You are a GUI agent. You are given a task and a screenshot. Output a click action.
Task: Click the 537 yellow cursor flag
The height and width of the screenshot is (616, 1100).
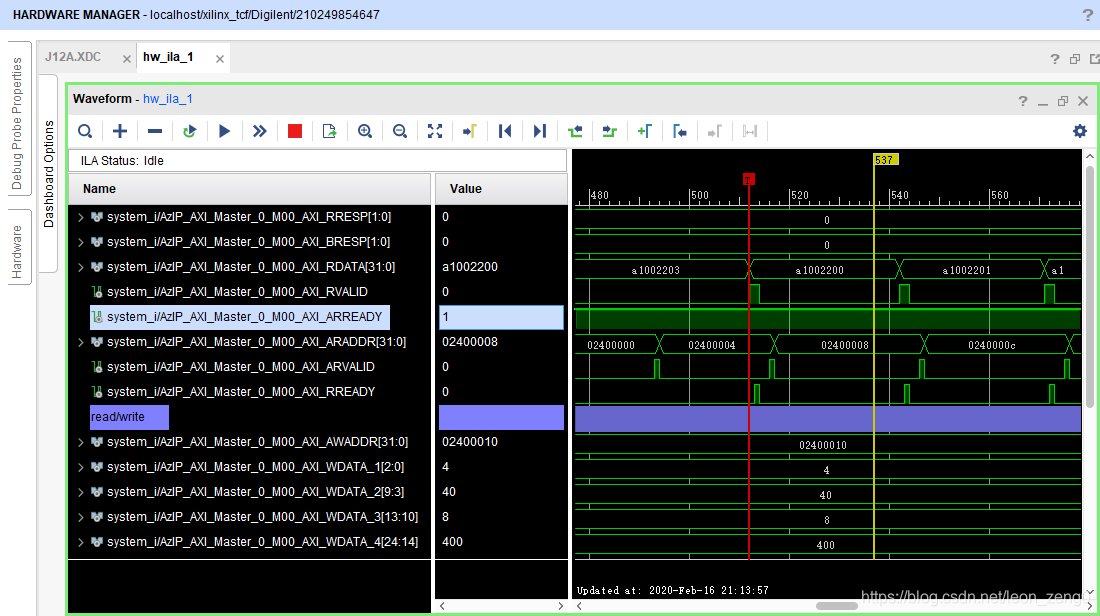[885, 160]
